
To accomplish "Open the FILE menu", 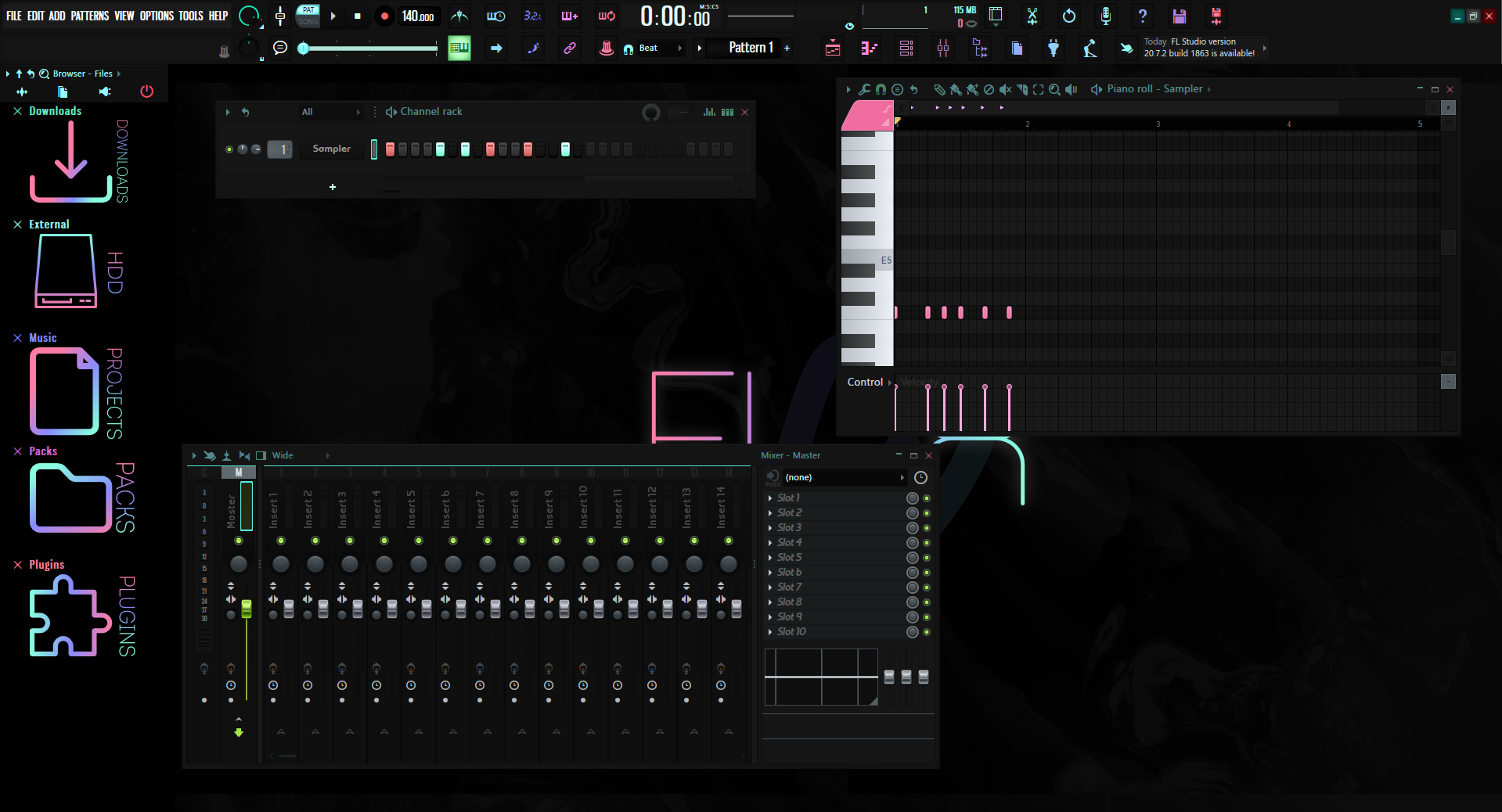I will 14,16.
